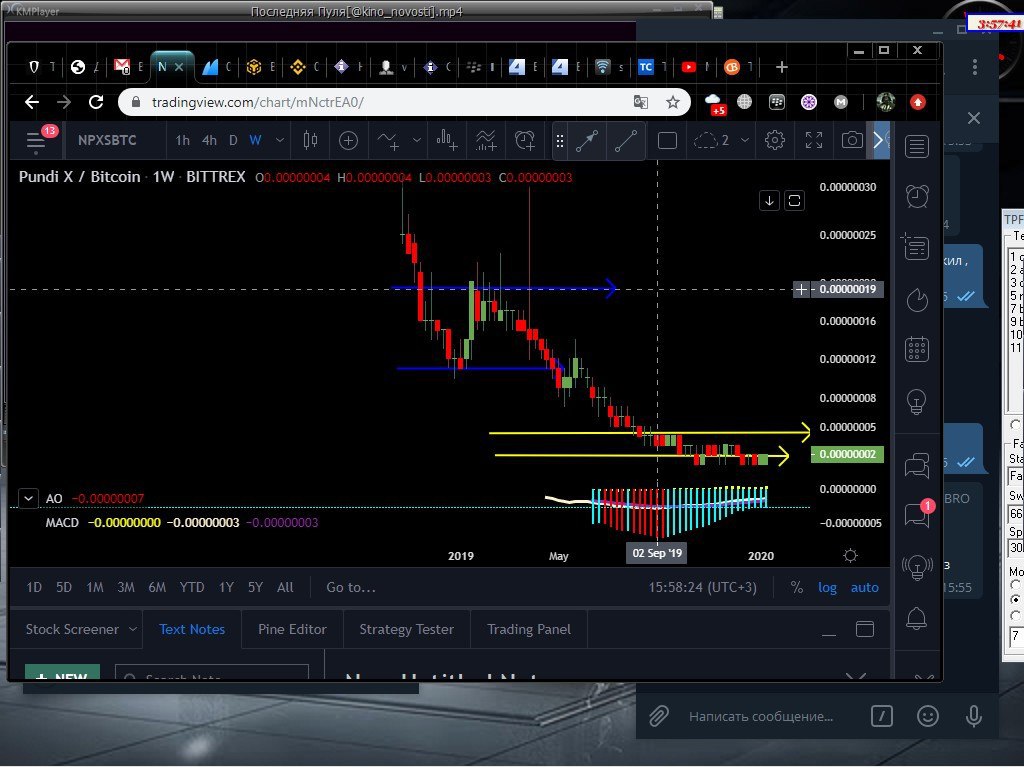The height and width of the screenshot is (768, 1024).
Task: Maximize the bottom panel
Action: [865, 629]
